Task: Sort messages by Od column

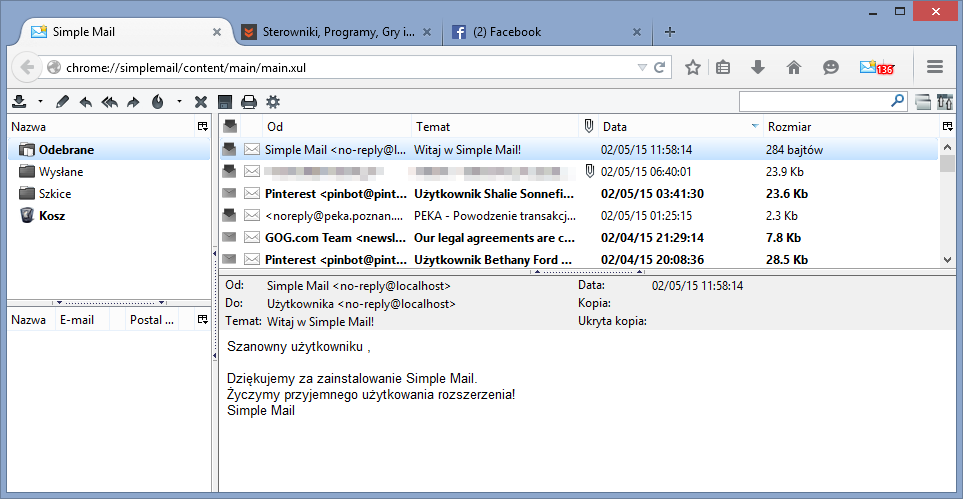Action: [337, 127]
